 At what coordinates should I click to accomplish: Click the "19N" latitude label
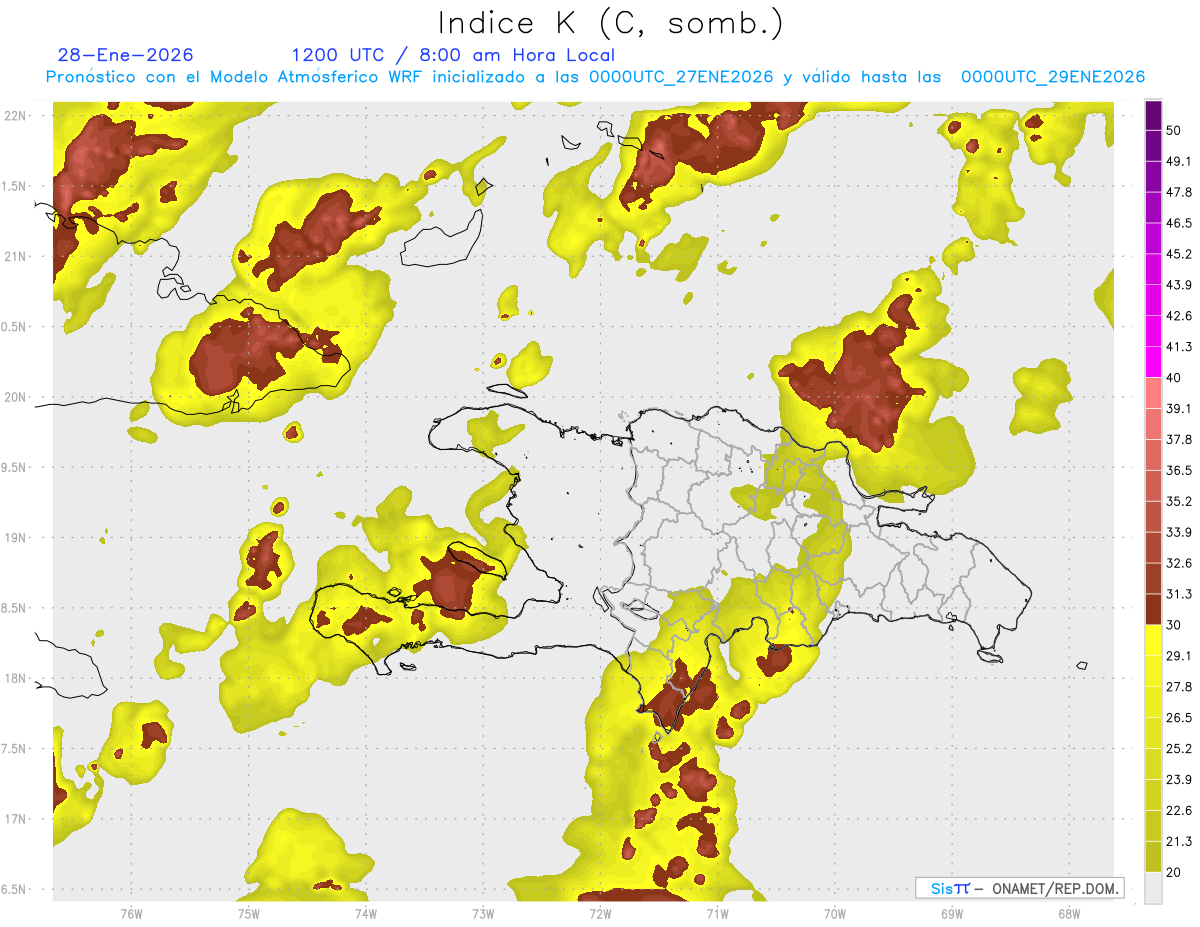pos(16,538)
